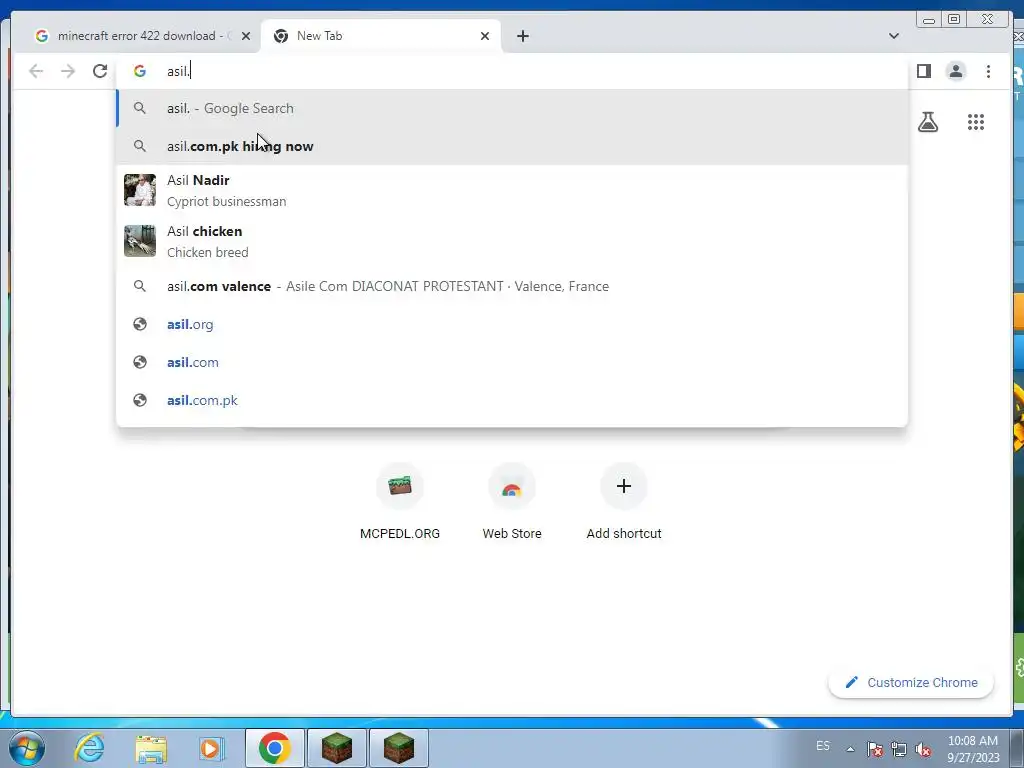Screen dimensions: 1024x768
Task: Show hidden system tray icons
Action: [x=850, y=749]
